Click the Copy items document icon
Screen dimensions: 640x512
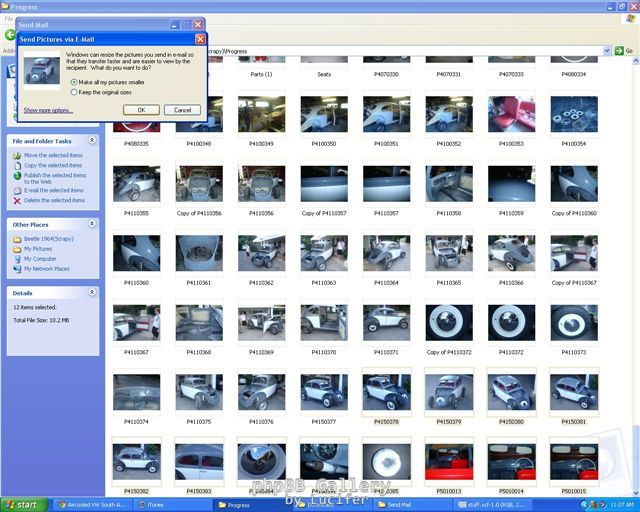click(17, 166)
